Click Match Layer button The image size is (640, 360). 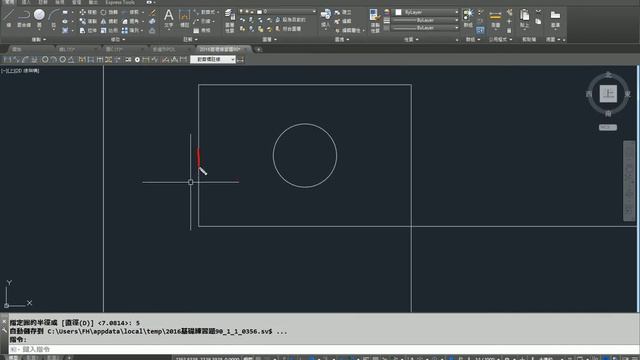[289, 29]
